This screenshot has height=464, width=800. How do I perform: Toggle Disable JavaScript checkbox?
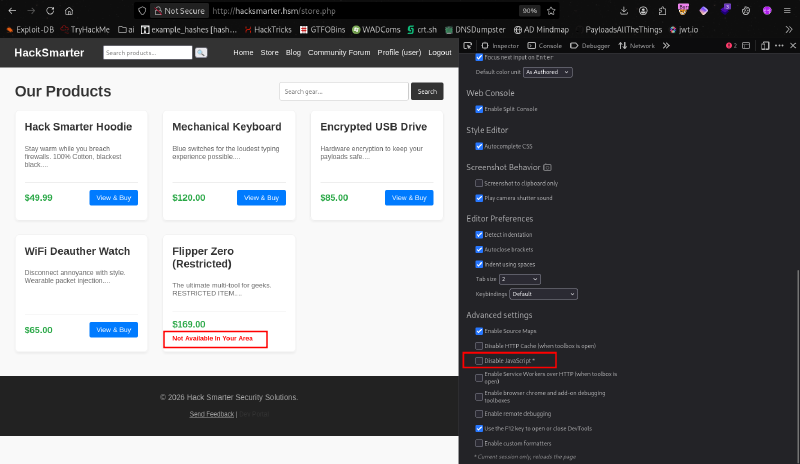coord(479,361)
